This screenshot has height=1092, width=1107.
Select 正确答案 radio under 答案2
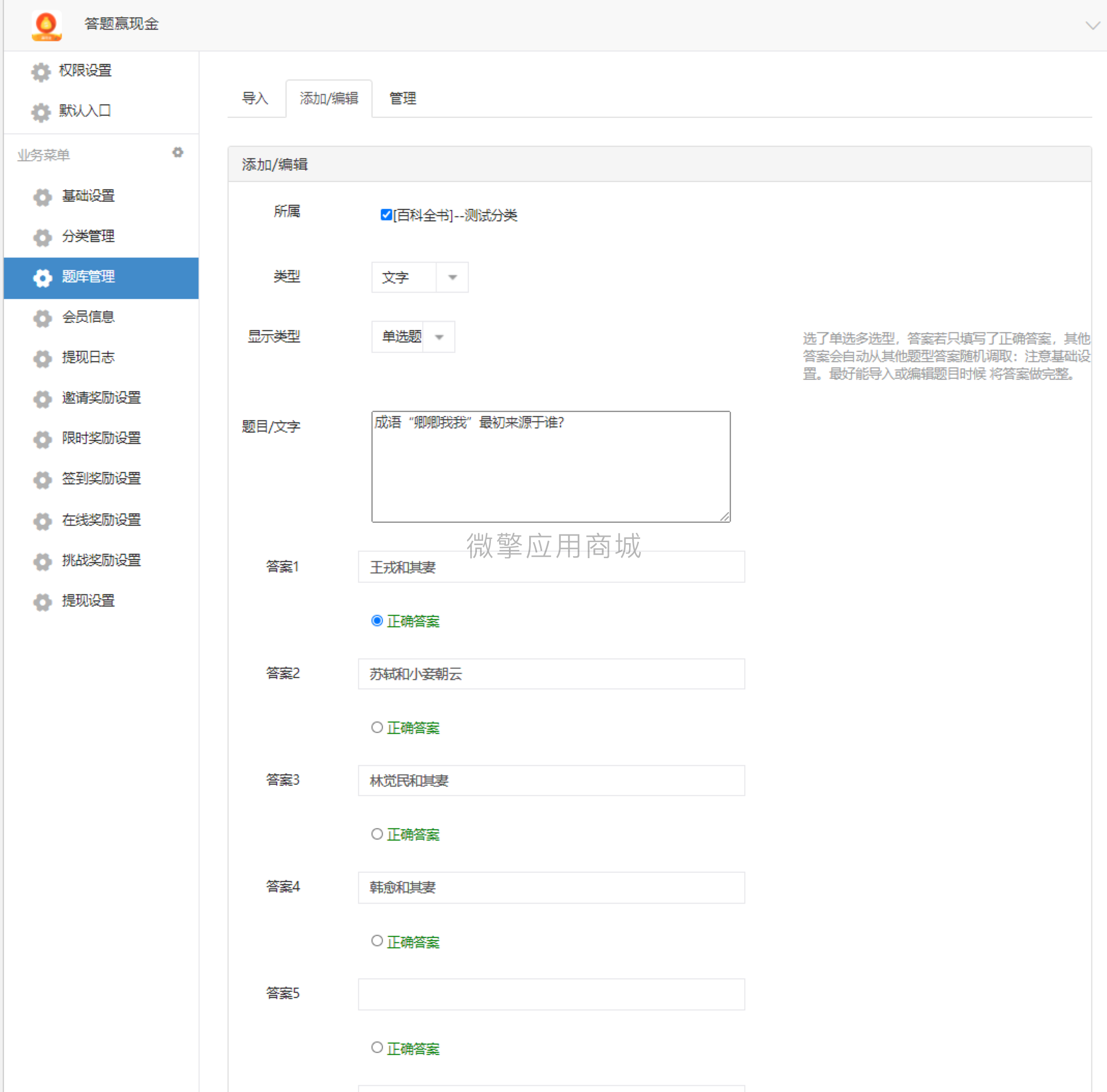pyautogui.click(x=377, y=727)
